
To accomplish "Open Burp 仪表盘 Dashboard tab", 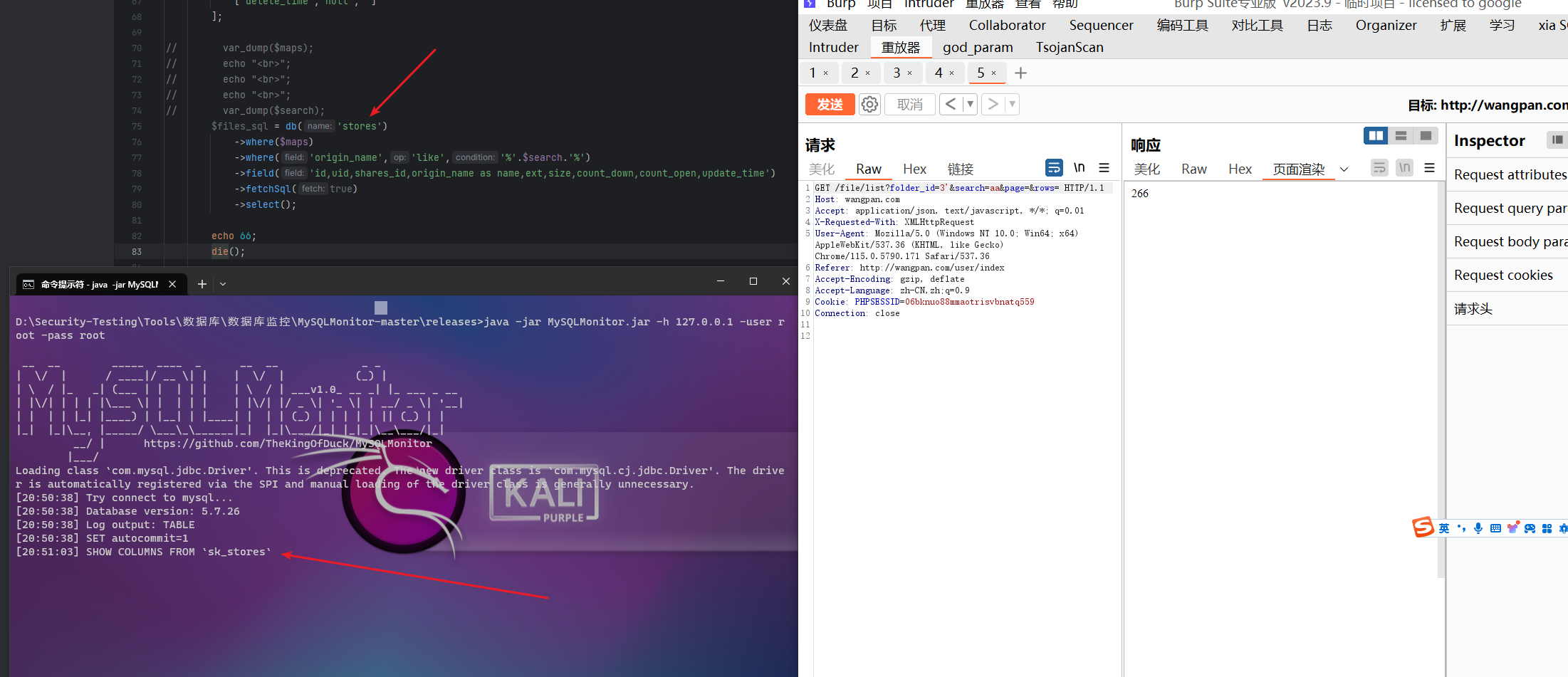I will point(828,26).
